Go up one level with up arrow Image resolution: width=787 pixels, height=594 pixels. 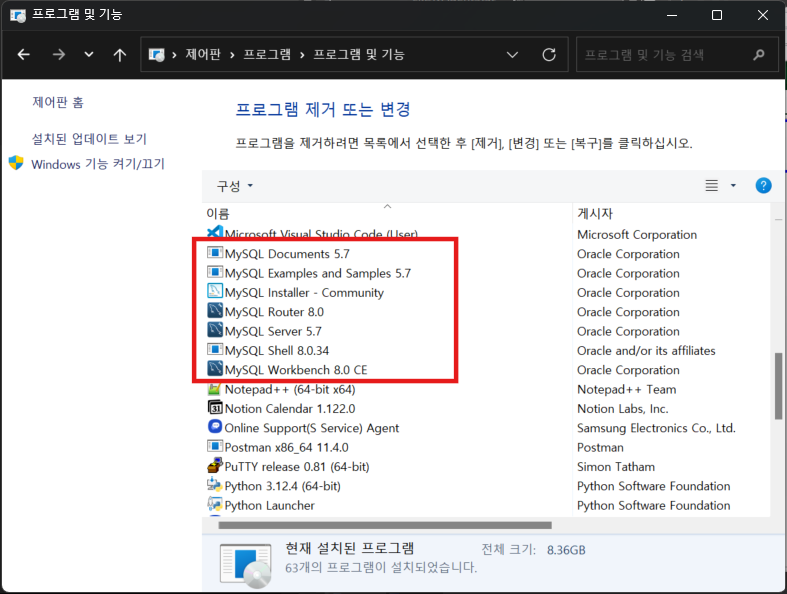pos(119,54)
